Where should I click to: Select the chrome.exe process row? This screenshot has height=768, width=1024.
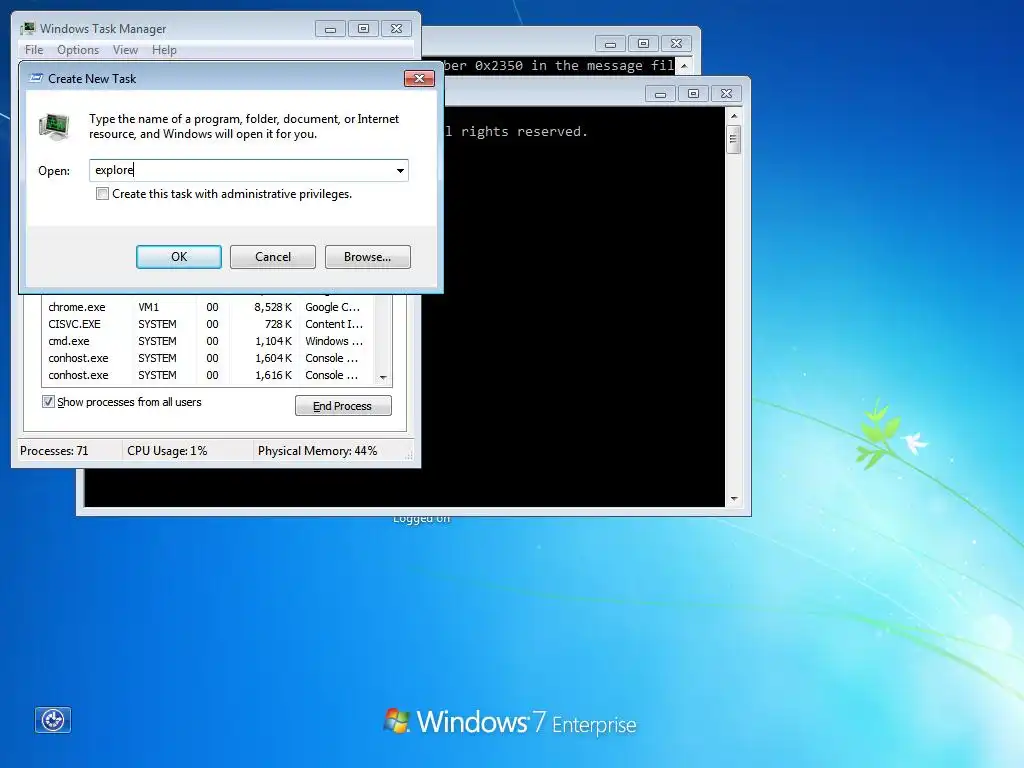pyautogui.click(x=209, y=307)
